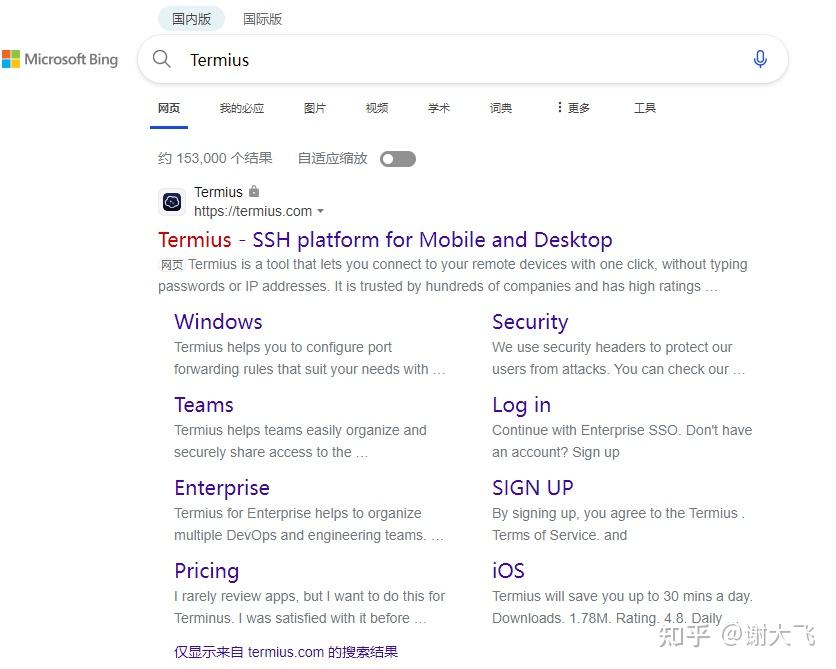Switch to the 视频 tab

click(377, 108)
